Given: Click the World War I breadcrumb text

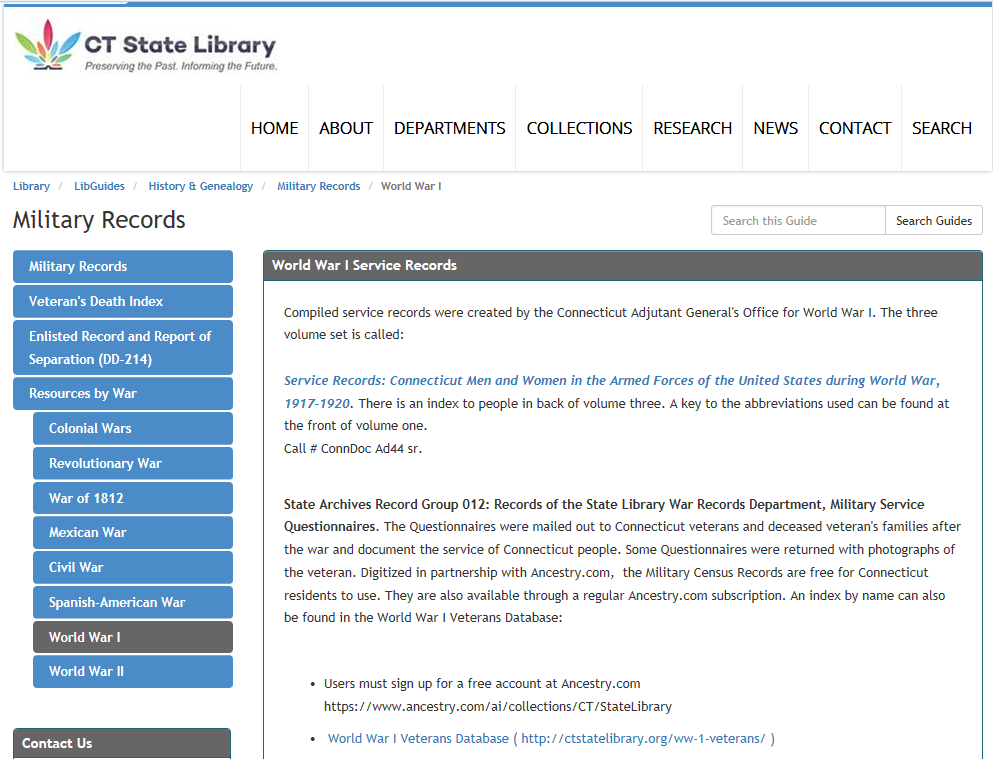Looking at the screenshot, I should coord(411,186).
